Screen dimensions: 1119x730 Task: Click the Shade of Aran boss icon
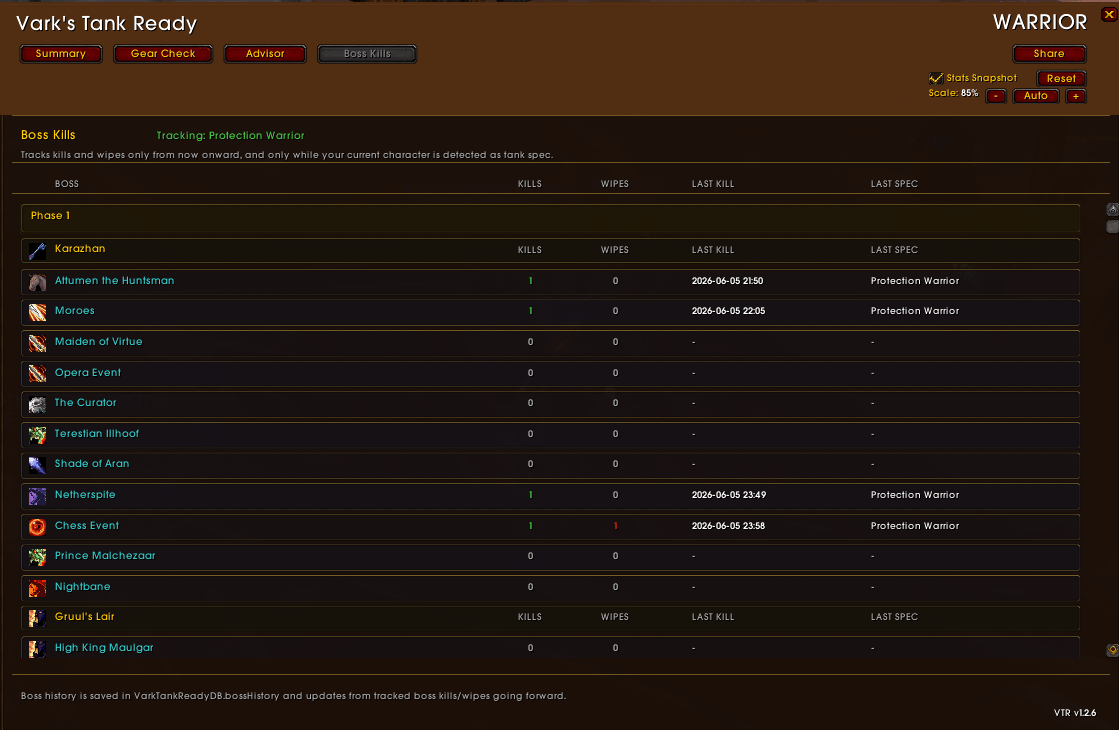[37, 465]
